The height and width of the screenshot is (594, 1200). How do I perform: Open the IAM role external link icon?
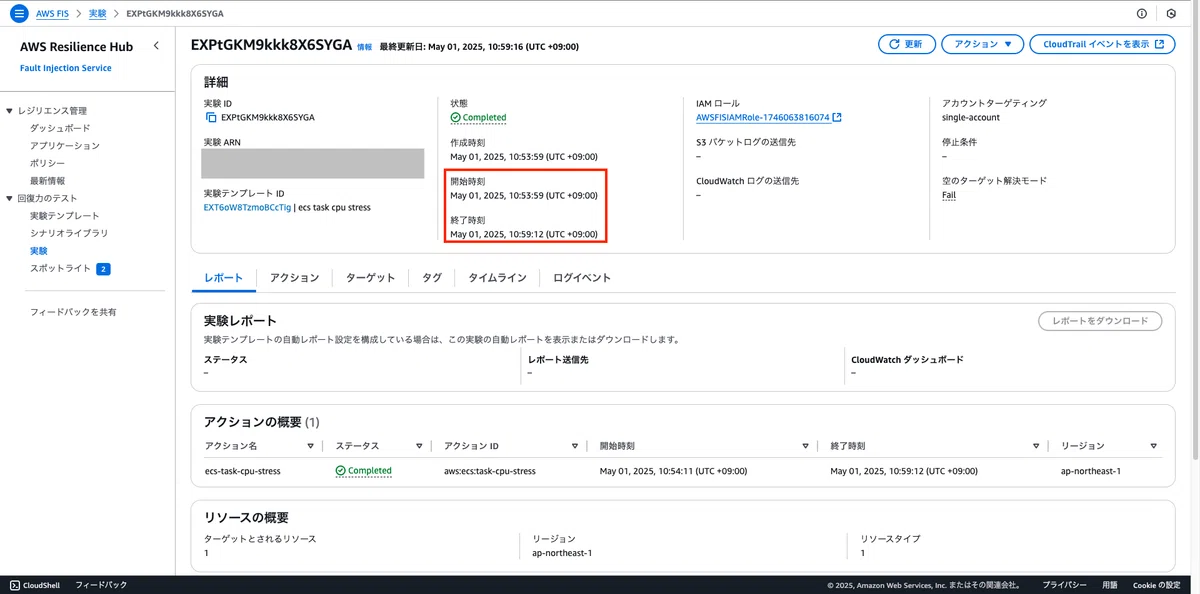[x=837, y=117]
